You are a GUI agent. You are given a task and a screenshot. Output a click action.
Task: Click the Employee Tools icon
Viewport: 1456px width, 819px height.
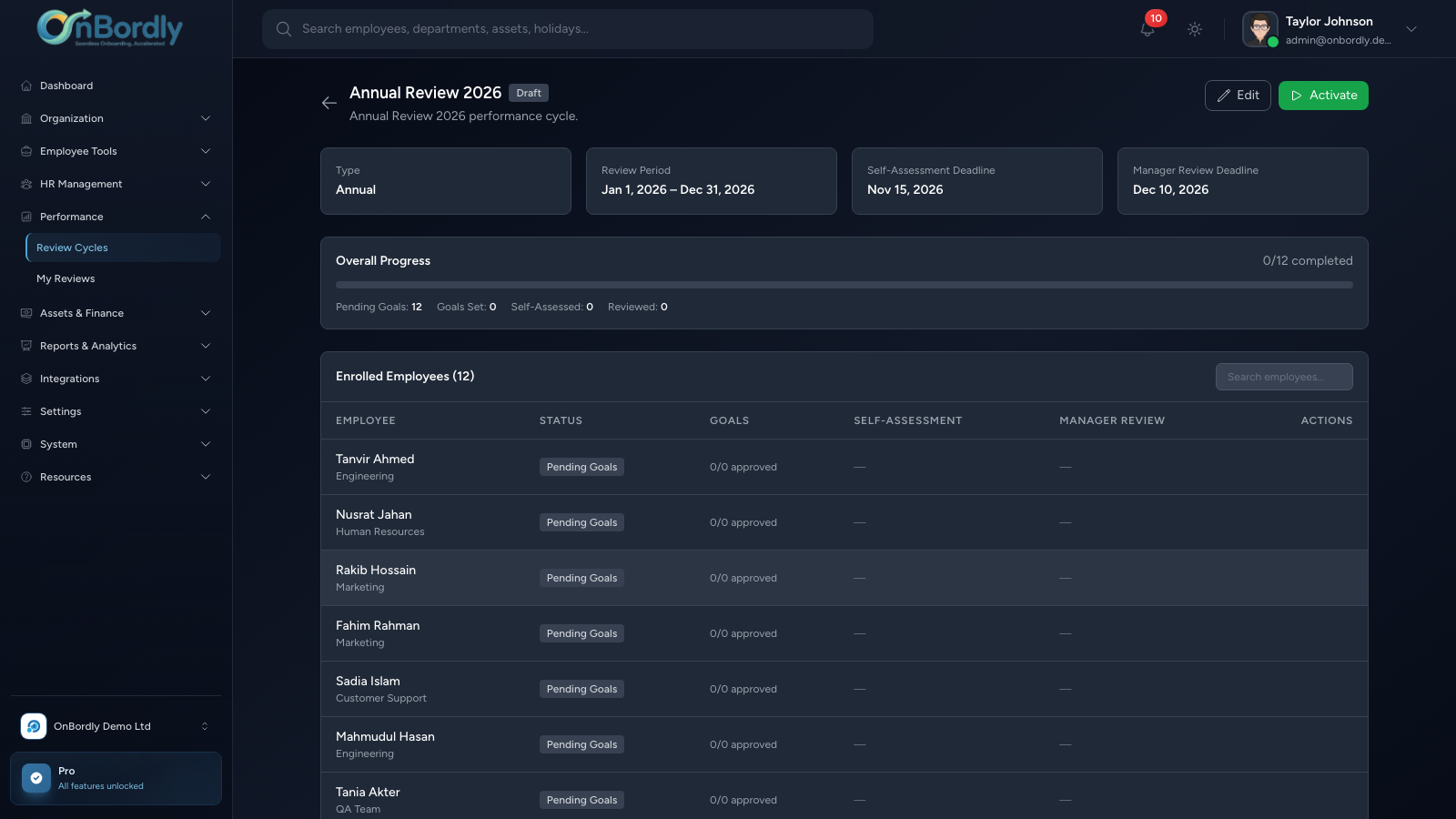coord(26,151)
